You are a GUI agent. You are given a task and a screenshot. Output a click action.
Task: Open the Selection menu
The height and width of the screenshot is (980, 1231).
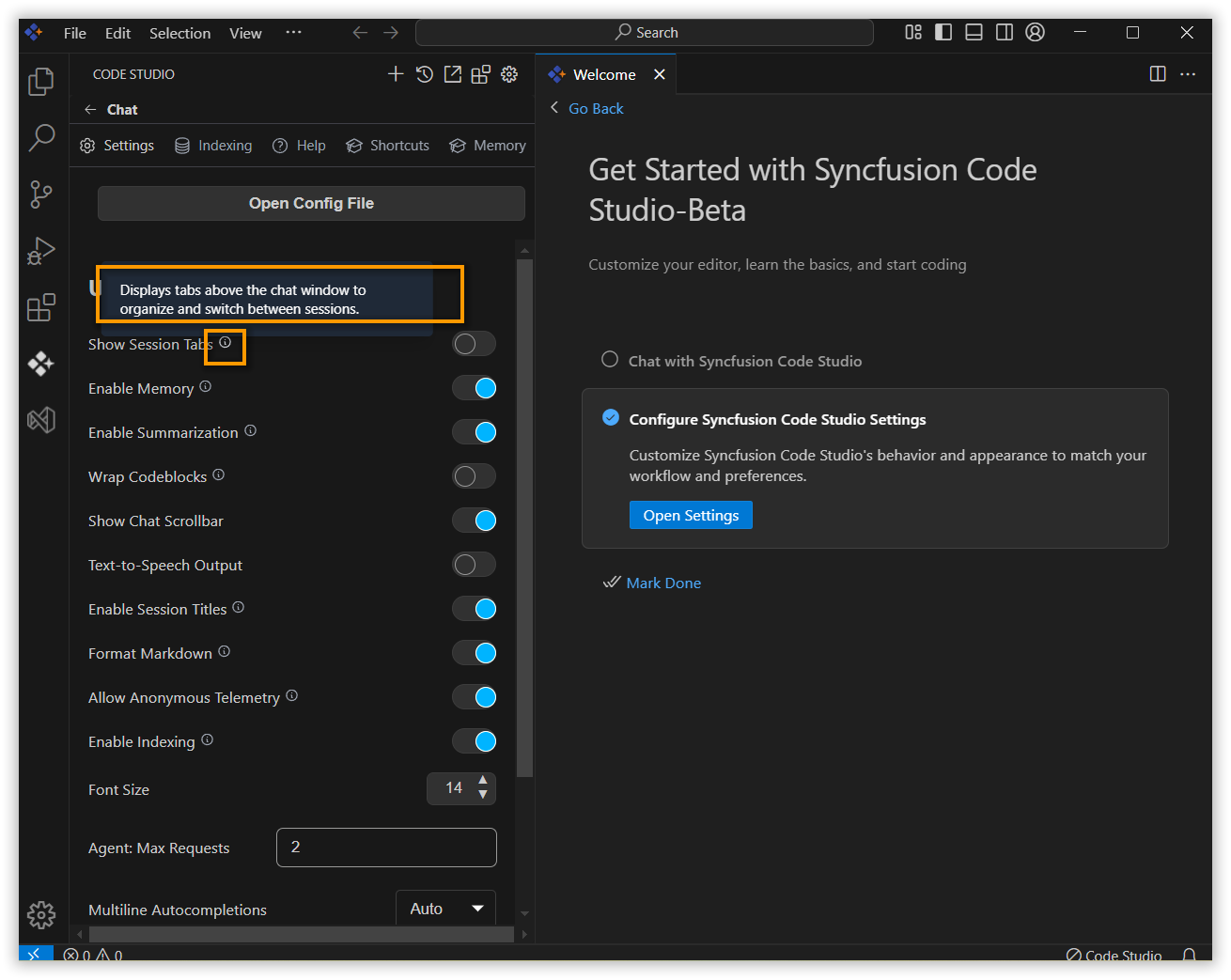pyautogui.click(x=179, y=33)
